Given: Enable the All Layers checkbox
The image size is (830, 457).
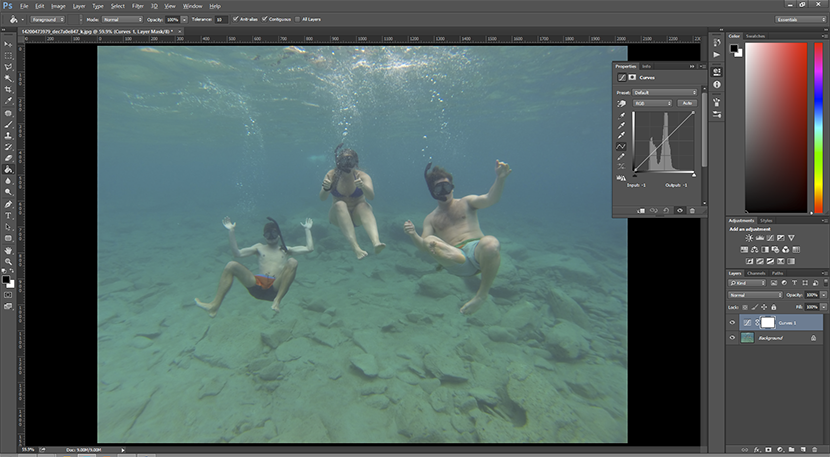Looking at the screenshot, I should [x=297, y=19].
